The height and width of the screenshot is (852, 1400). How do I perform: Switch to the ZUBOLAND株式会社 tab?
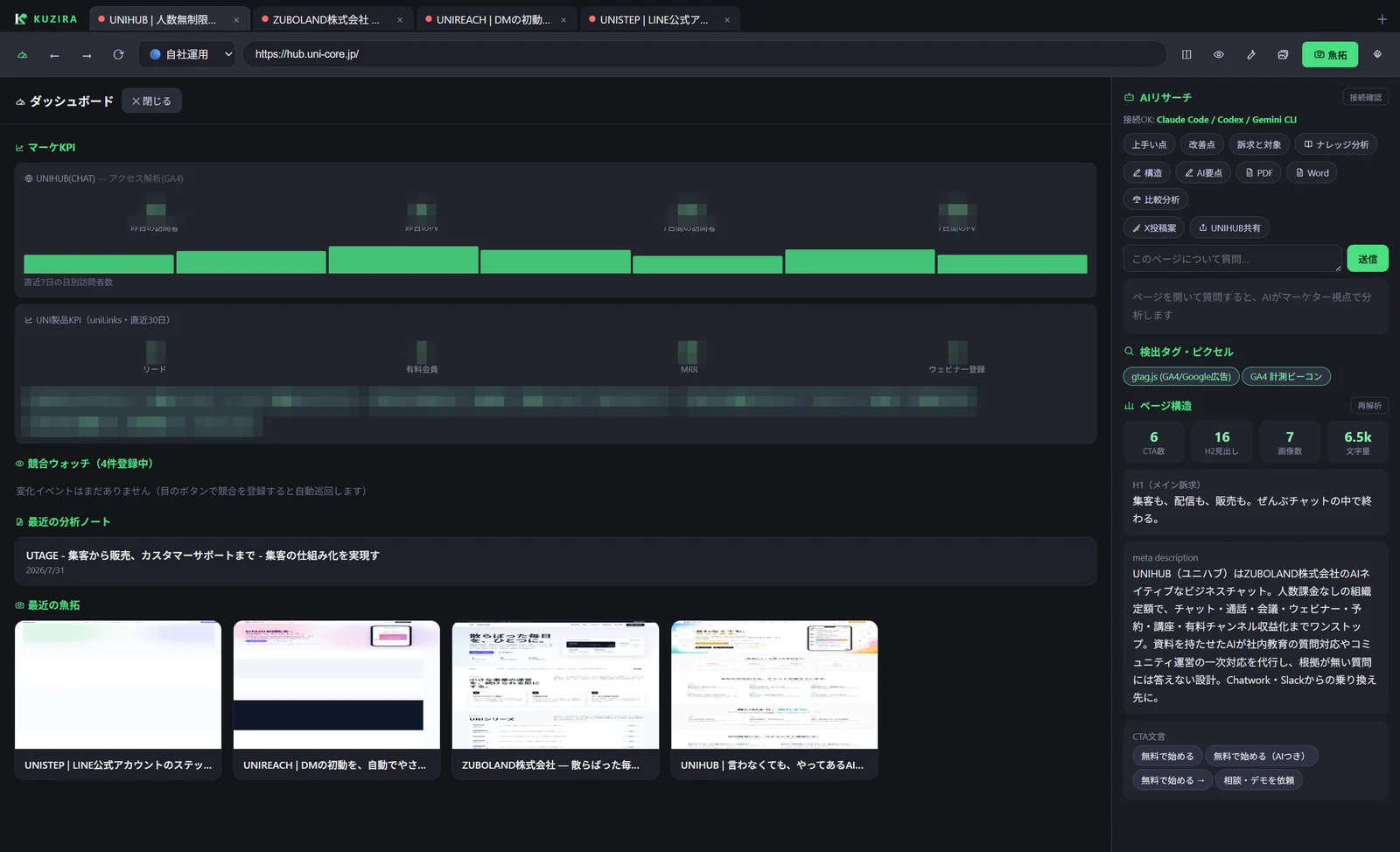coord(332,19)
